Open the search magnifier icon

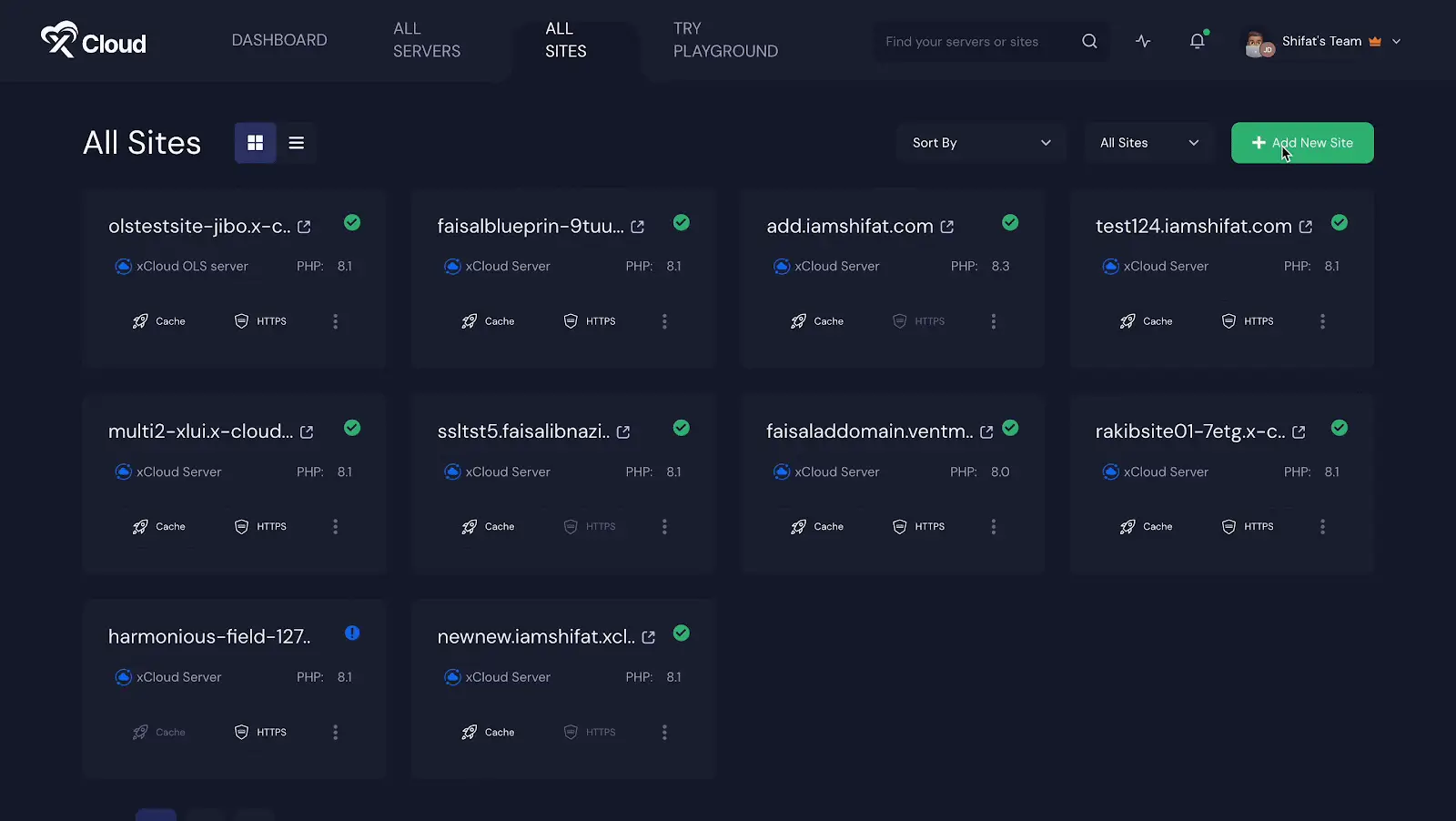pos(1089,41)
